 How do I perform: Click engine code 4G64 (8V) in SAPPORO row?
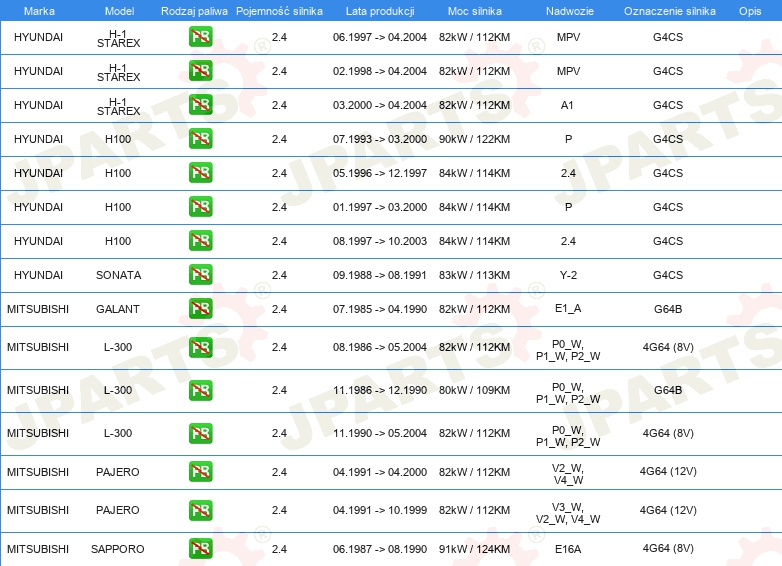click(x=668, y=548)
